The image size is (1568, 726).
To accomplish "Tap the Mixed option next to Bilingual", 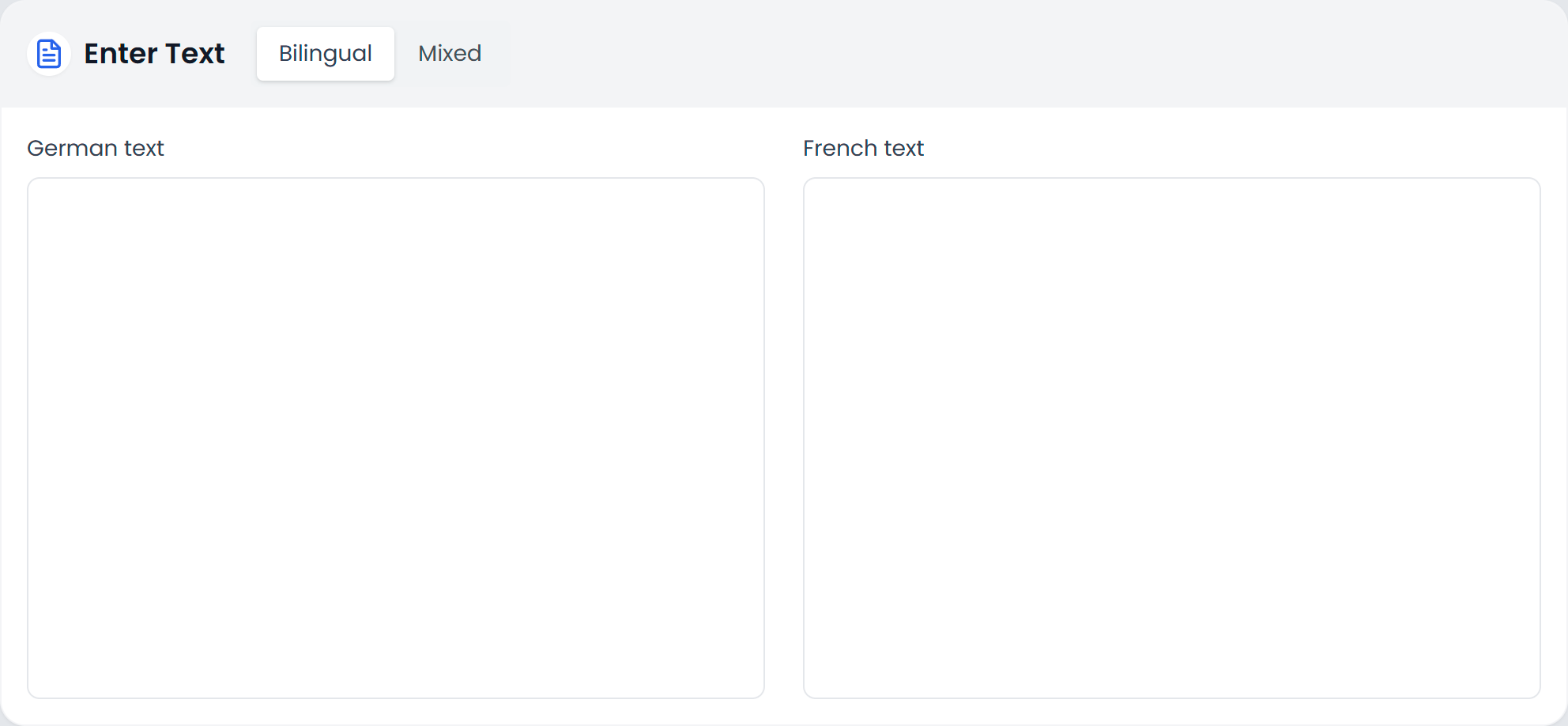I will [449, 53].
